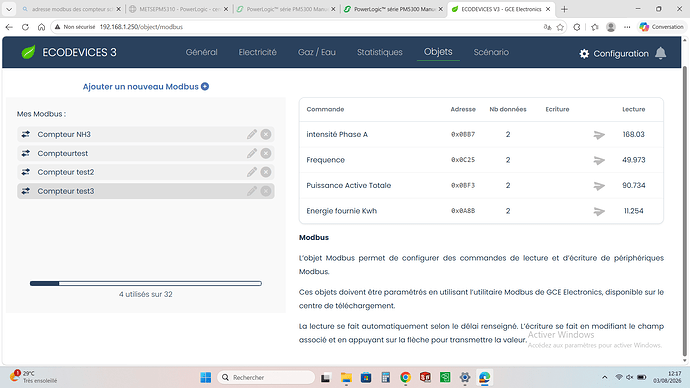Click the plus icon next to Ajouter un nouveau Modbus

205,87
